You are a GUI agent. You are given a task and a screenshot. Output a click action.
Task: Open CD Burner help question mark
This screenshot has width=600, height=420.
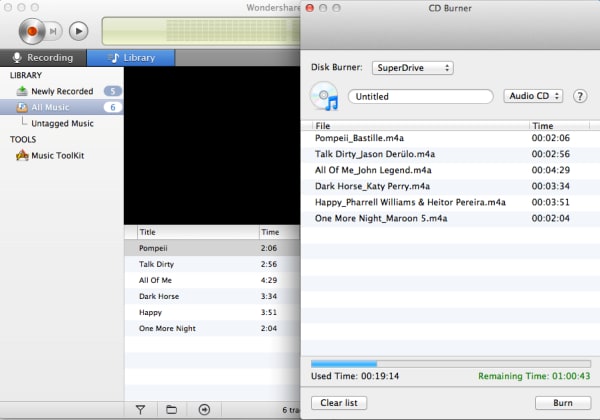(x=580, y=96)
